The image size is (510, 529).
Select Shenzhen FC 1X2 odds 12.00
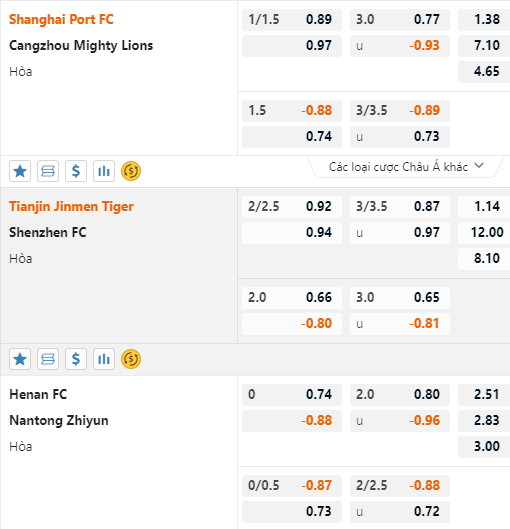[484, 232]
